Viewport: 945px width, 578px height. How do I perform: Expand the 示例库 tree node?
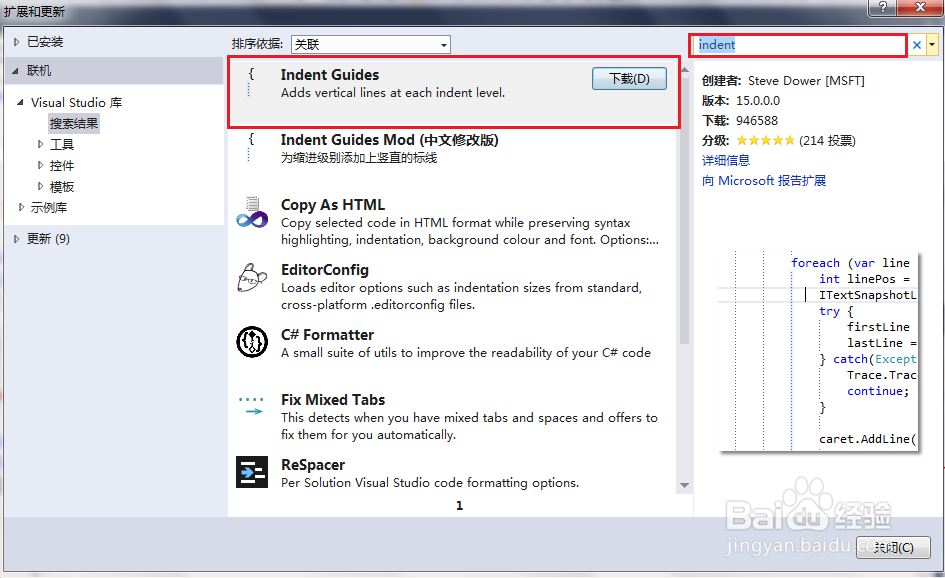[x=21, y=207]
